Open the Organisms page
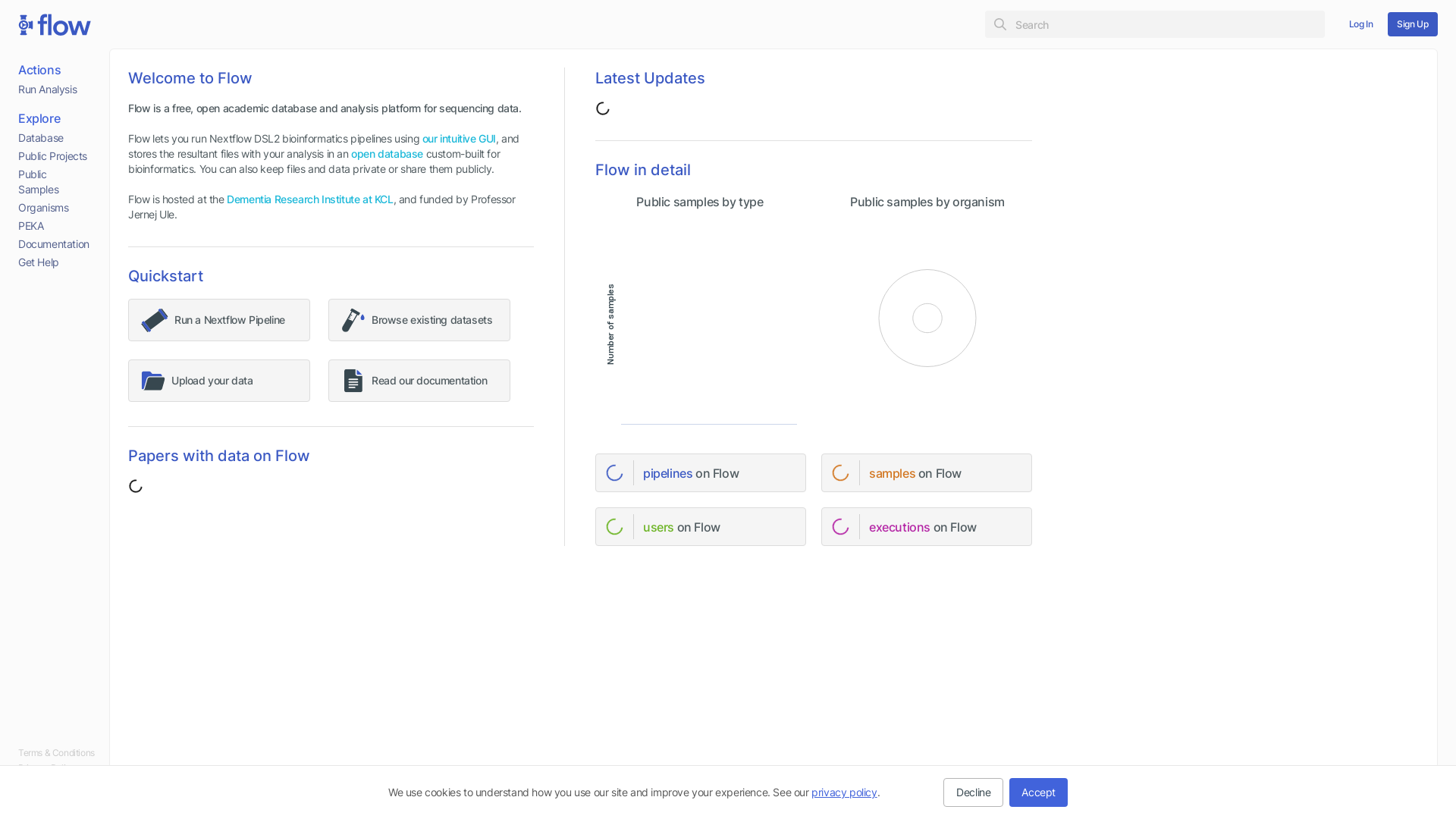 (43, 208)
